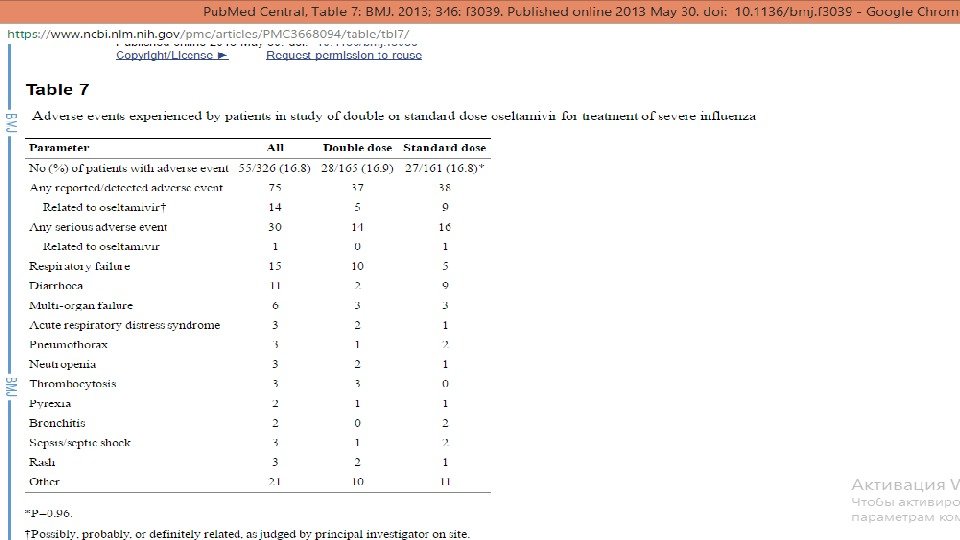Click the page URL in address bar
960x540 pixels.
coord(208,34)
